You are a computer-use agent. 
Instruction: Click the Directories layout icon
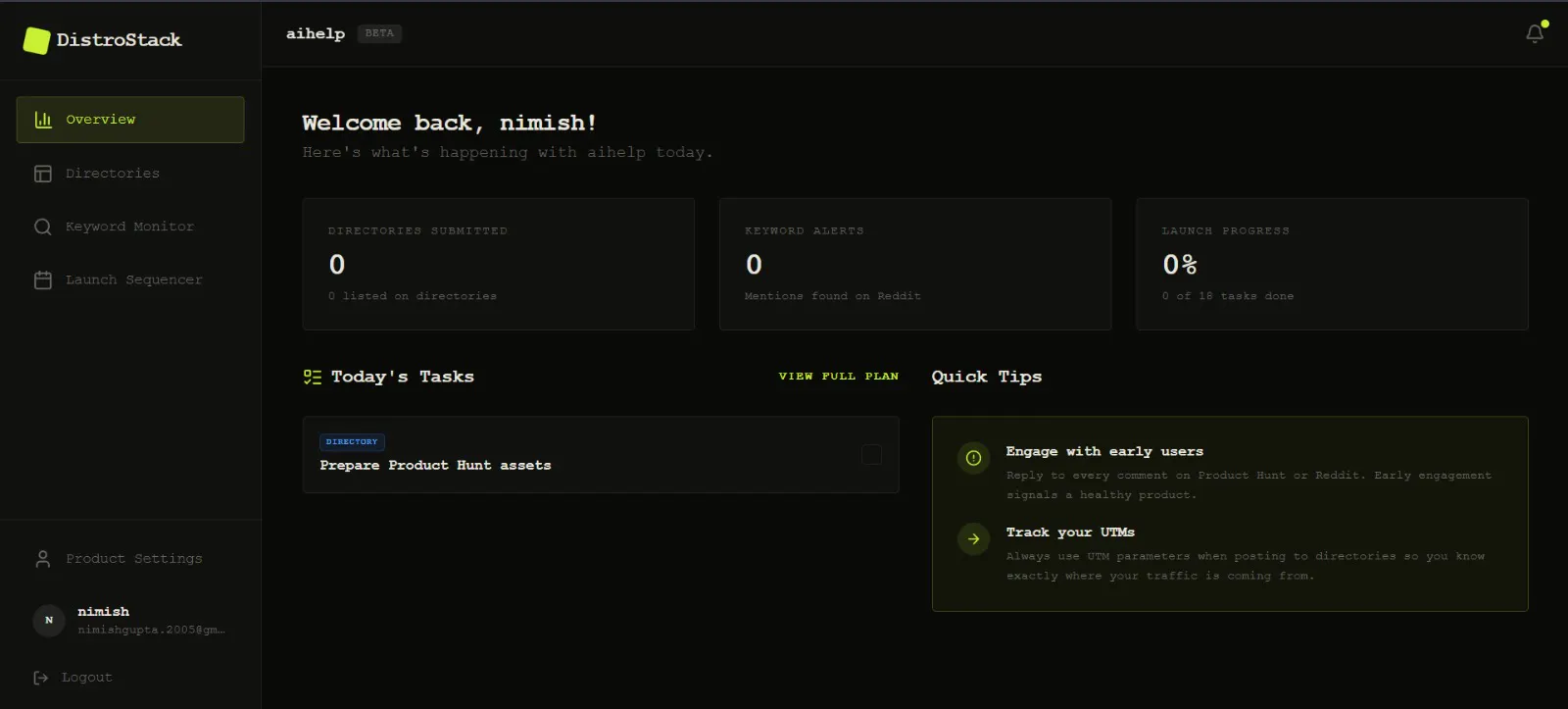[43, 174]
